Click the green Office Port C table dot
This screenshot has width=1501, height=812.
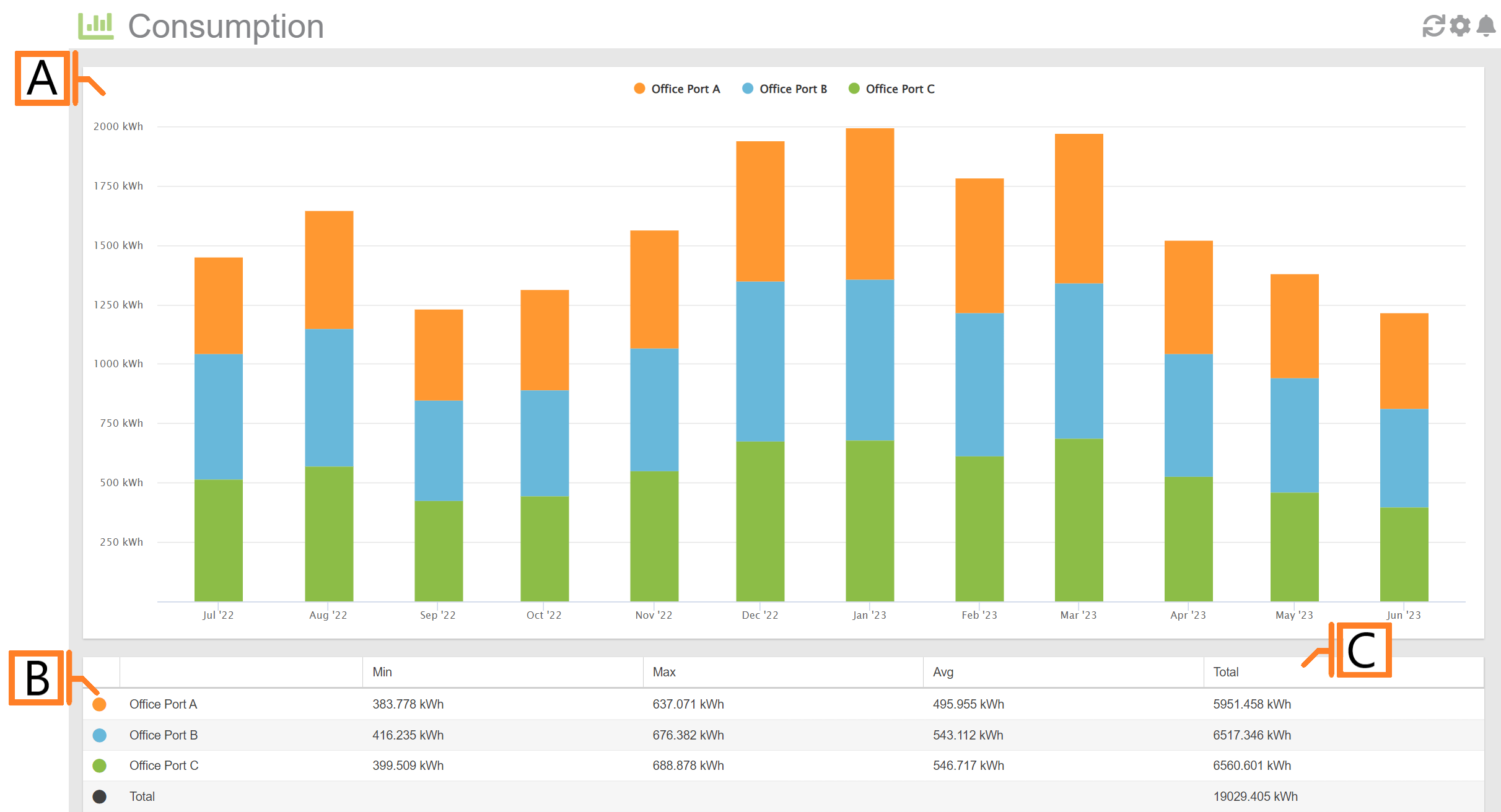click(x=99, y=766)
